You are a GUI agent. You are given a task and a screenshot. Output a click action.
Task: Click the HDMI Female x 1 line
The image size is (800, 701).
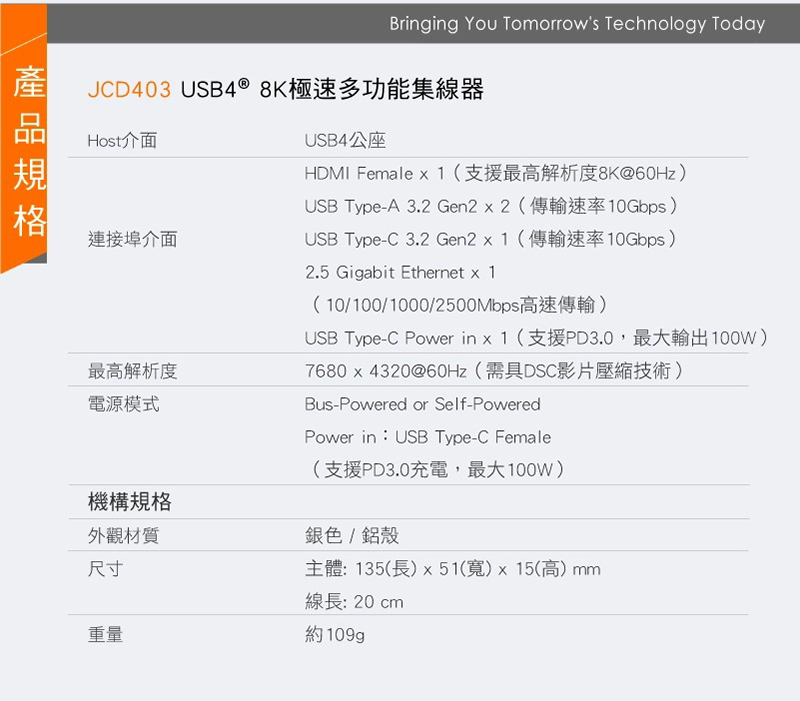(496, 174)
